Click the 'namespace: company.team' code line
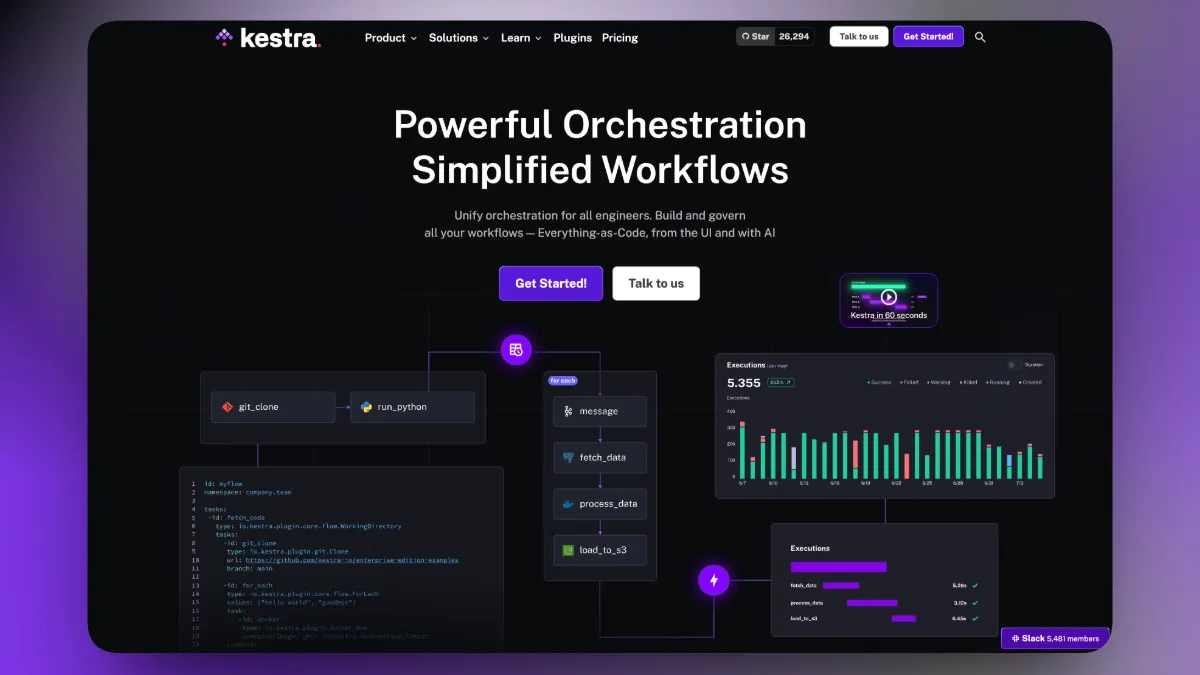The width and height of the screenshot is (1200, 675). click(x=247, y=492)
